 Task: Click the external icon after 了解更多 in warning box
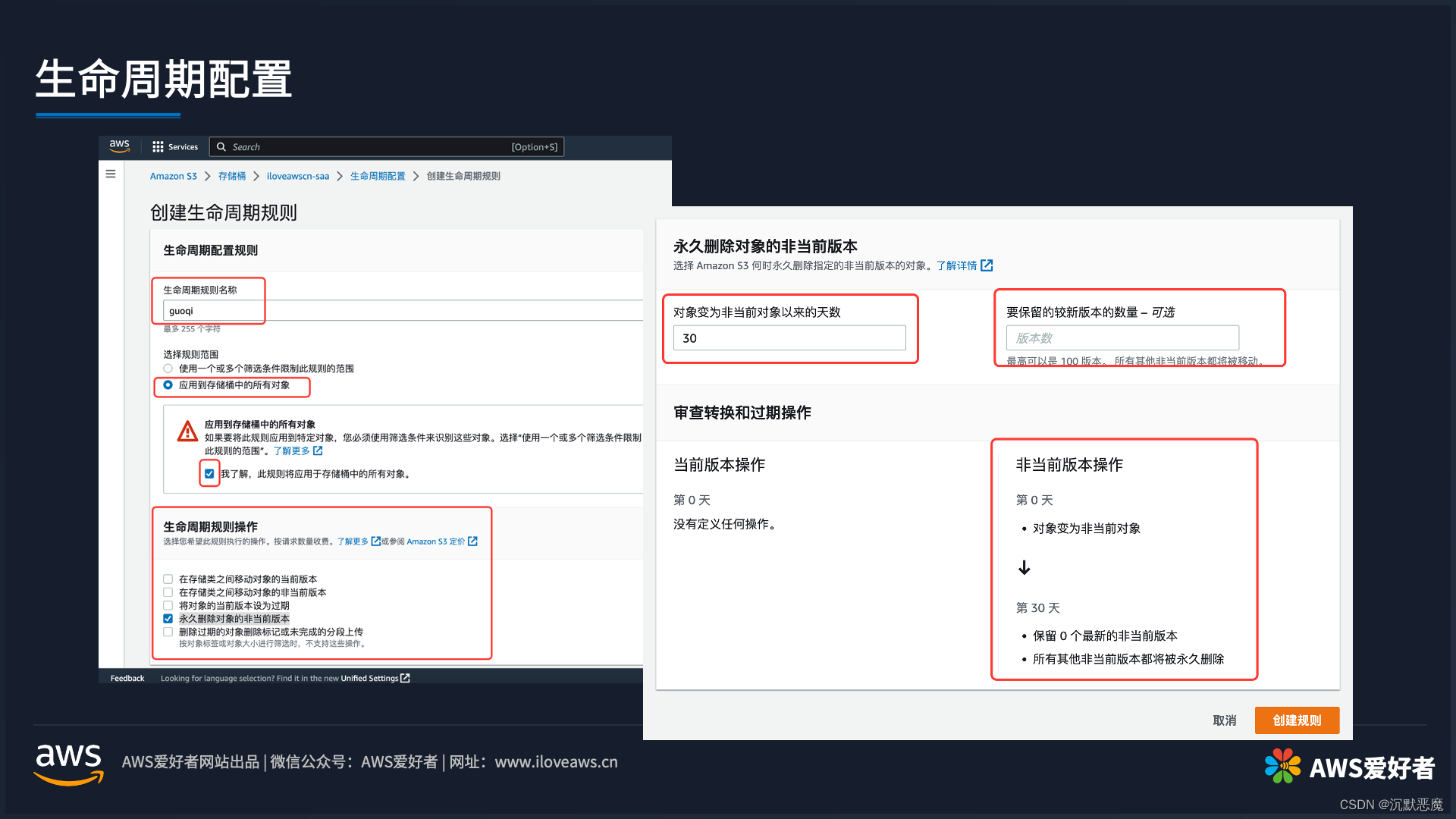click(x=318, y=450)
